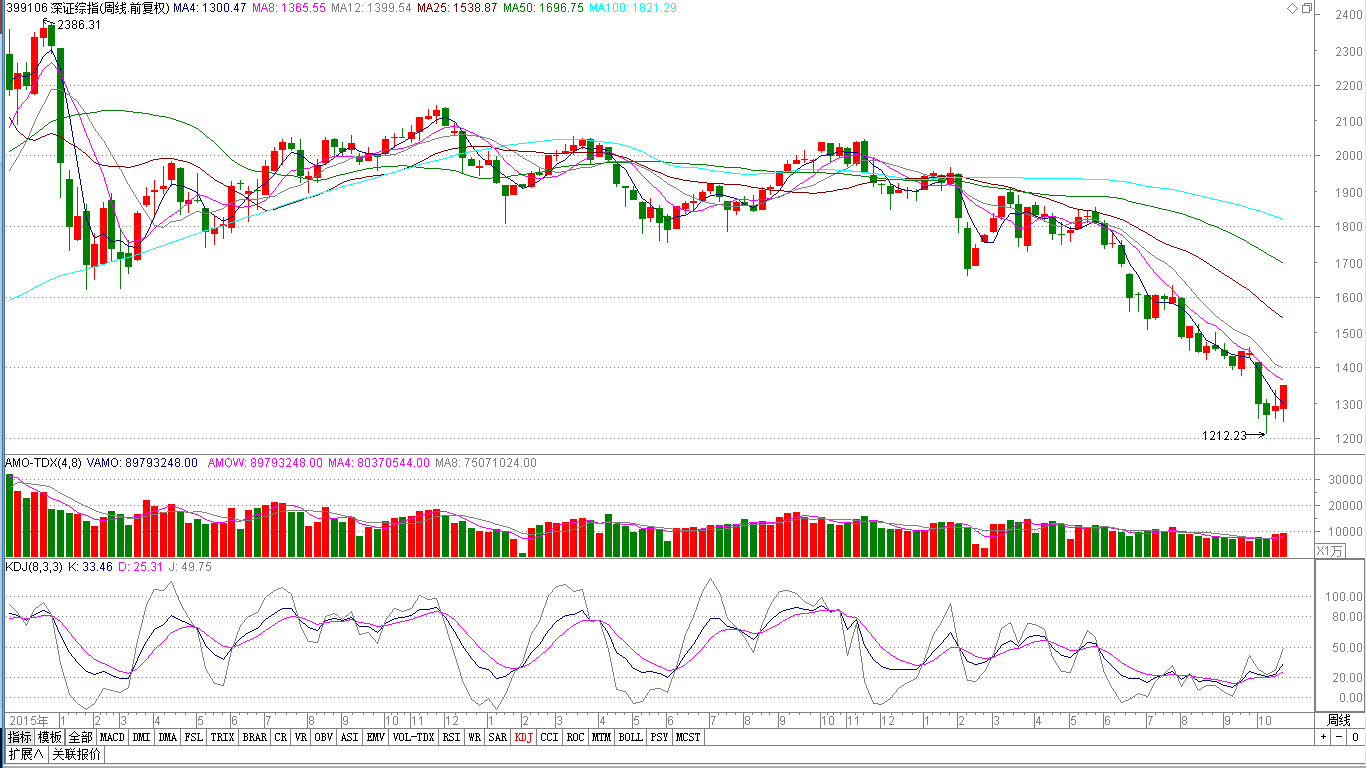
Task: Select the 模板 tab
Action: (50, 737)
